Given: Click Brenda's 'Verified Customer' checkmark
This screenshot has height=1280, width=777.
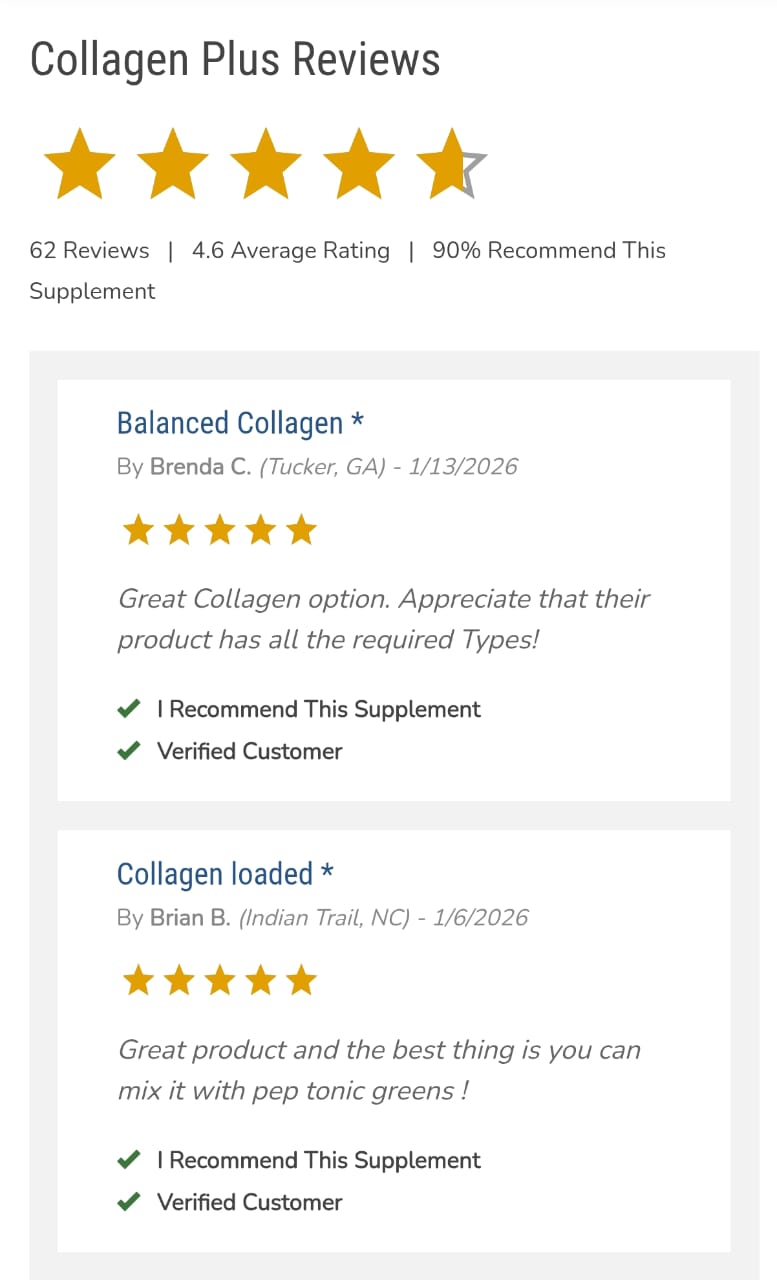Looking at the screenshot, I should pos(128,751).
